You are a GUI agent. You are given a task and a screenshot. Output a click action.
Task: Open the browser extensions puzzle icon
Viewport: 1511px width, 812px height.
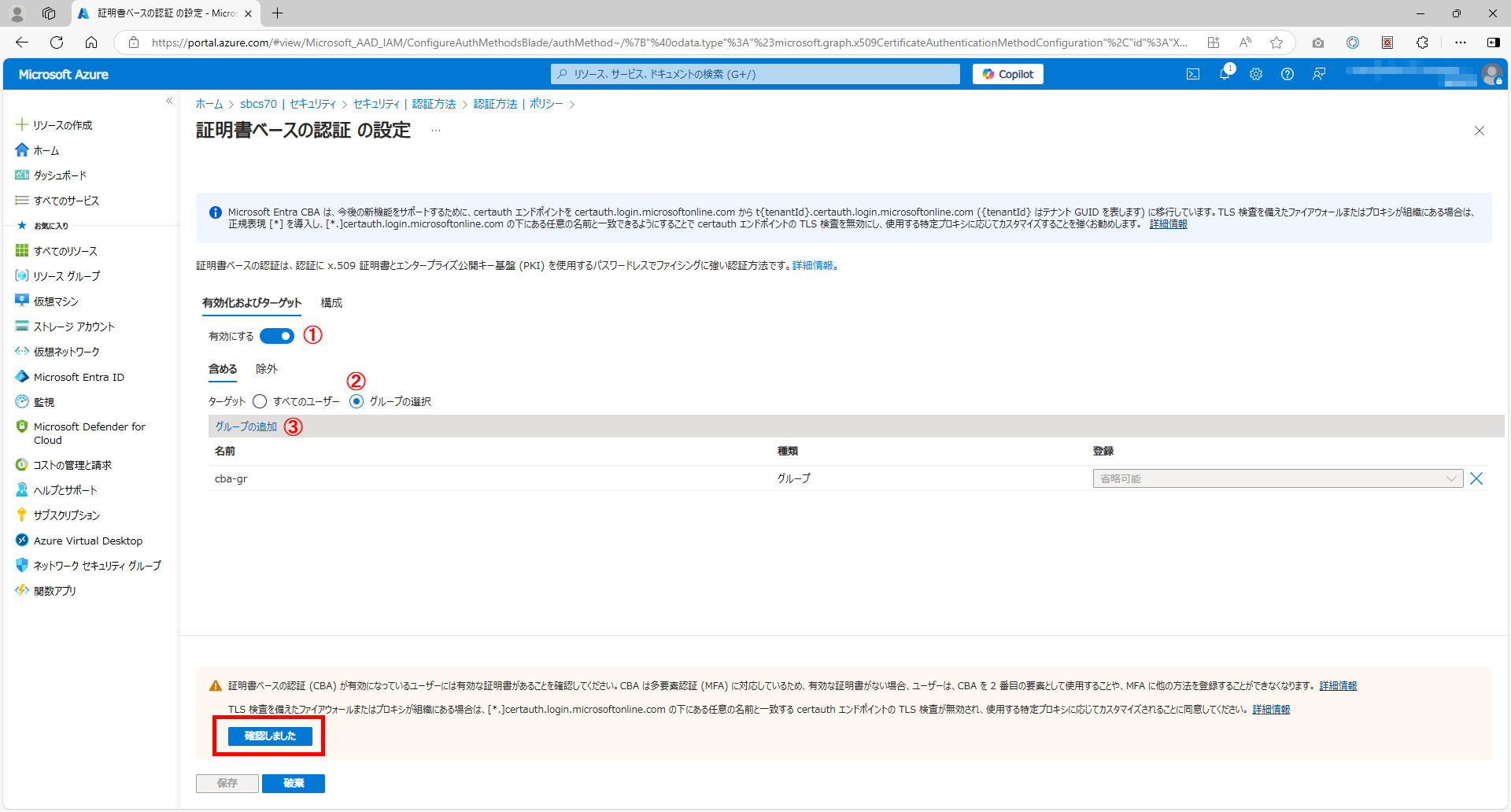tap(1422, 42)
